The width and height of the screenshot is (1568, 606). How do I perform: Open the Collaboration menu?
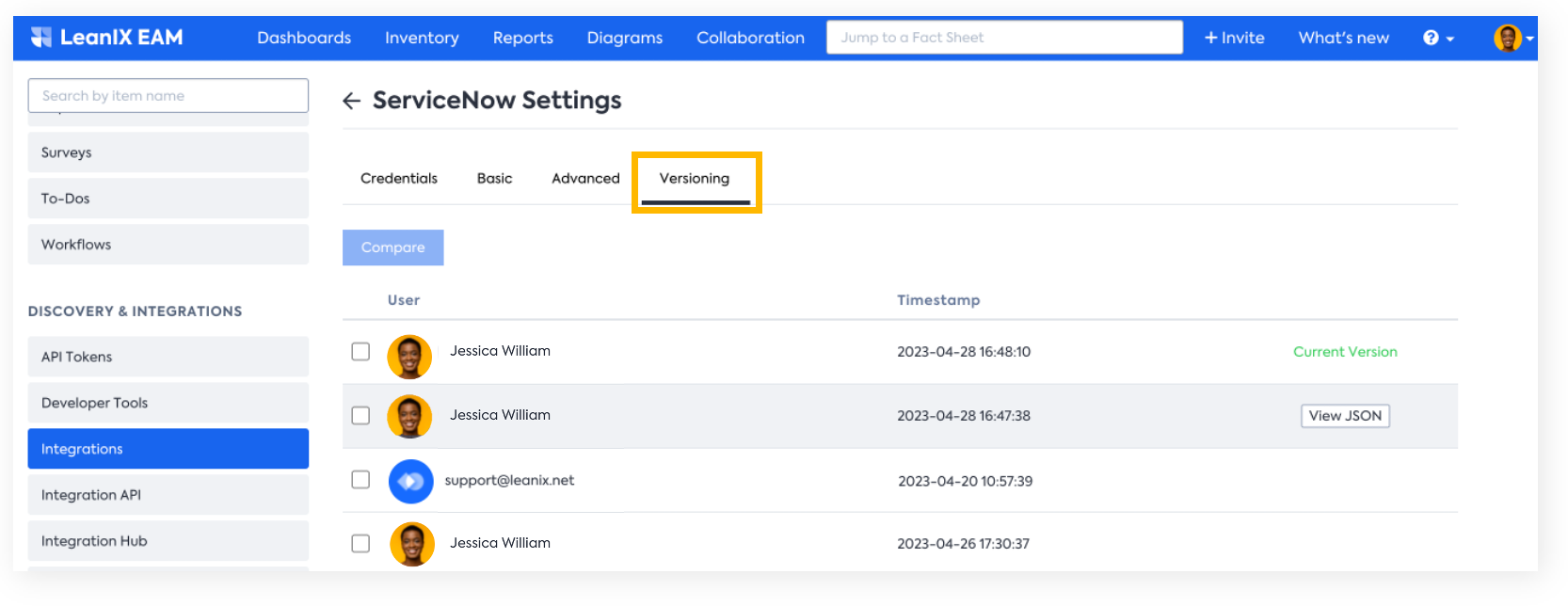coord(750,38)
